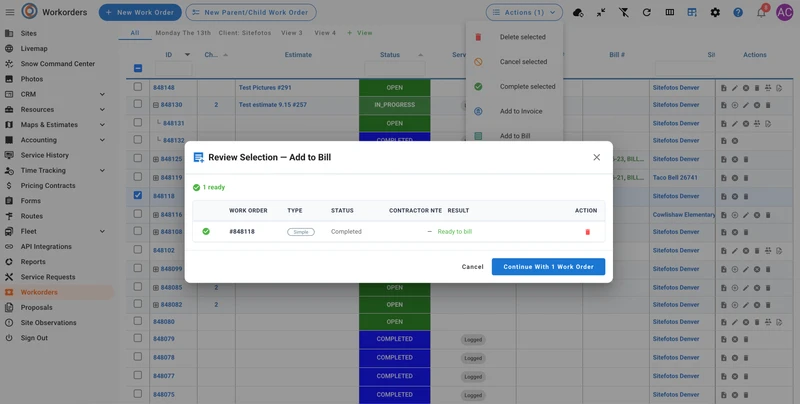This screenshot has height=404, width=800.
Task: Add a new view with + View
Action: pyautogui.click(x=360, y=33)
